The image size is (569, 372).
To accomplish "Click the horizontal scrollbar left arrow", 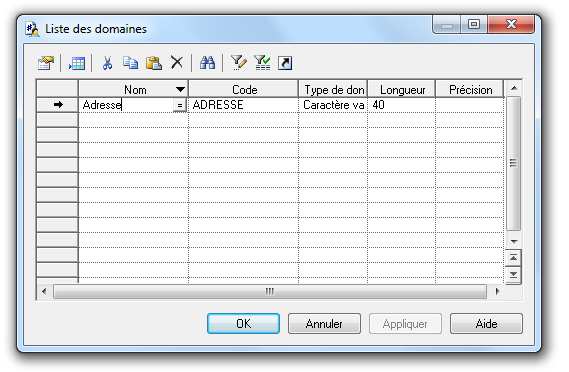I will click(x=44, y=291).
